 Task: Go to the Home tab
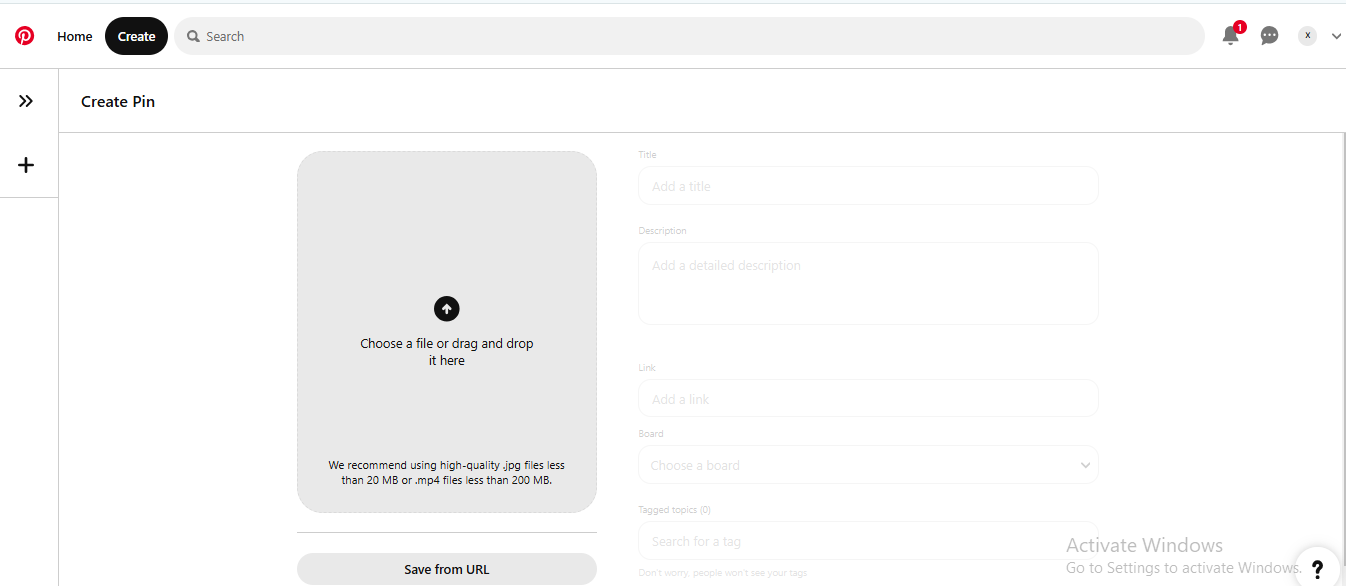(x=75, y=36)
